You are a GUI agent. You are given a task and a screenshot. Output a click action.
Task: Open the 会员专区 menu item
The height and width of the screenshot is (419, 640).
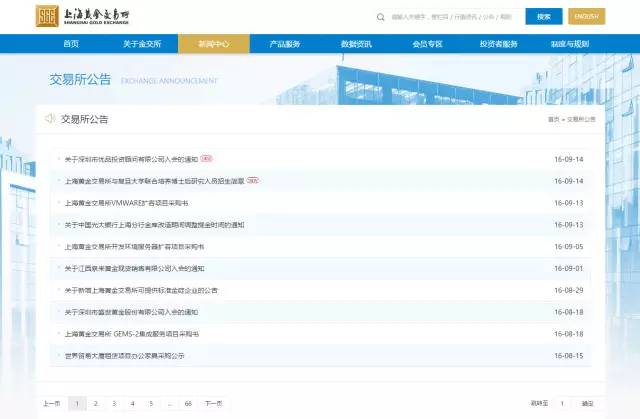(x=427, y=44)
